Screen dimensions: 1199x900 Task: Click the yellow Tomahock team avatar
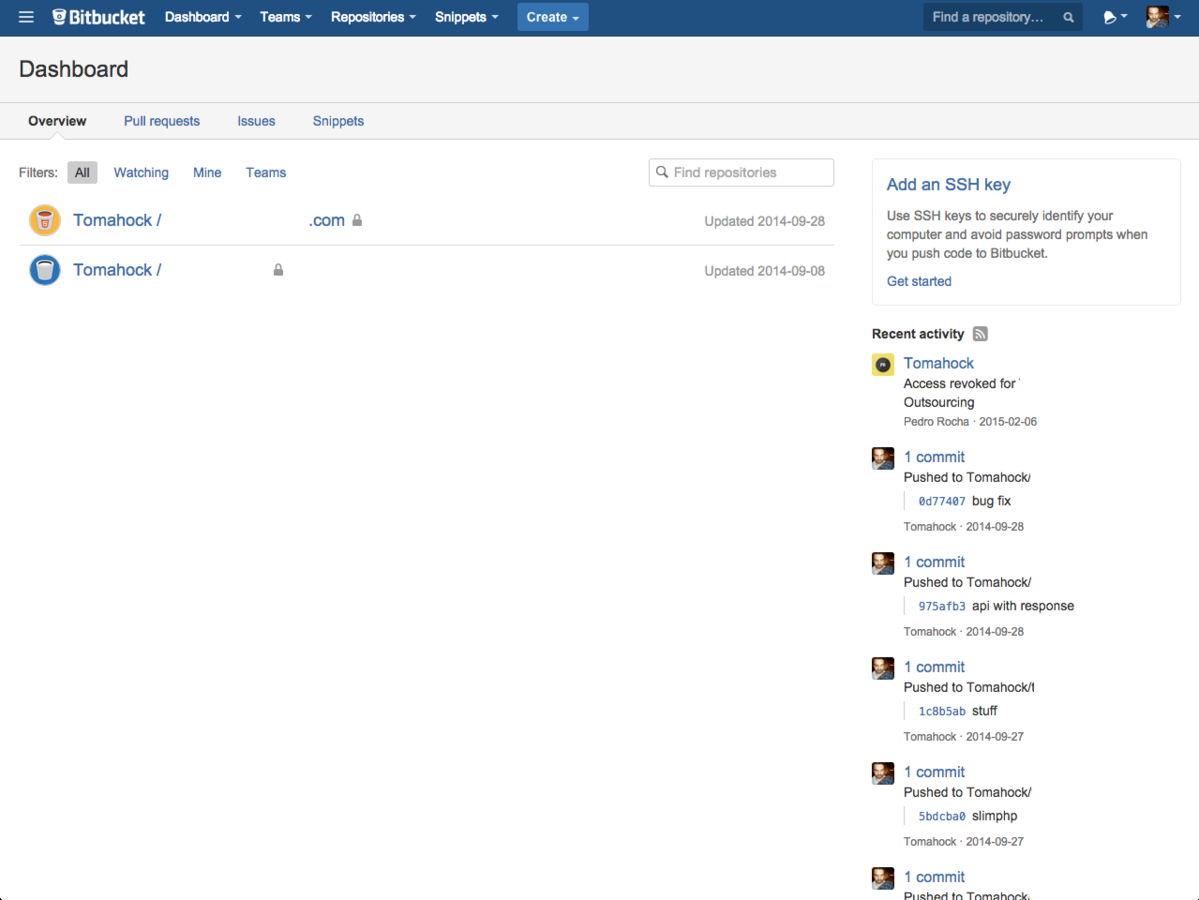[x=882, y=364]
